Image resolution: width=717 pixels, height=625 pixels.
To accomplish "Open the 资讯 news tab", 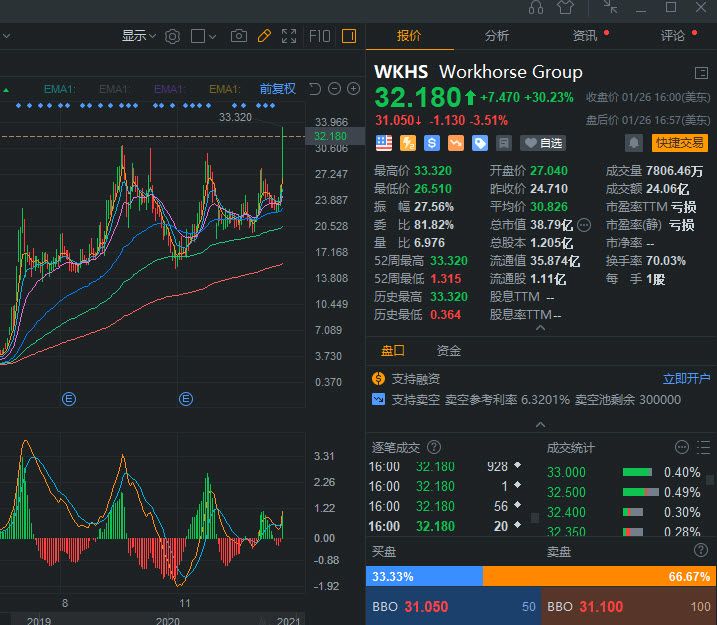I will tap(585, 35).
